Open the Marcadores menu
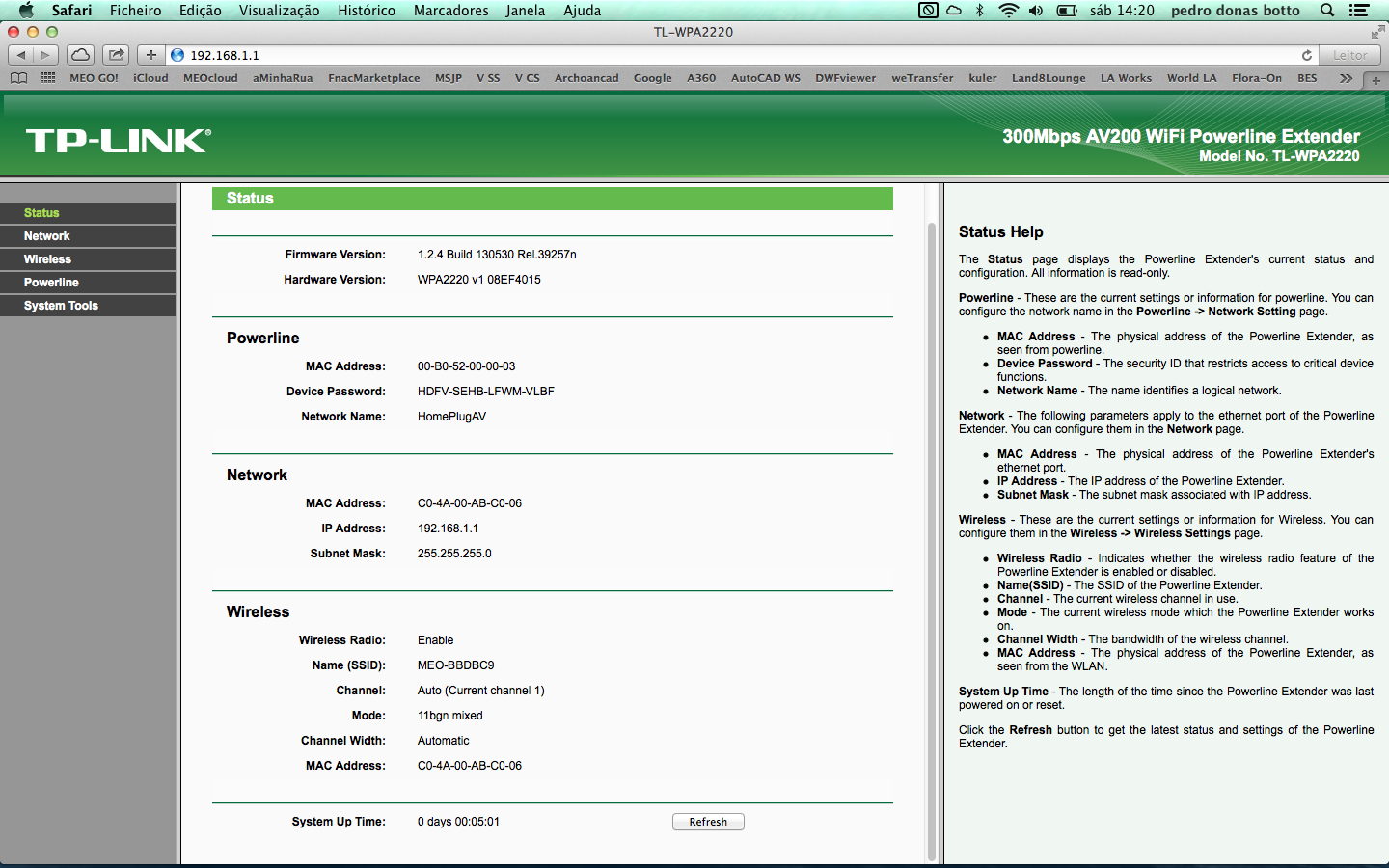This screenshot has width=1389, height=868. [451, 11]
